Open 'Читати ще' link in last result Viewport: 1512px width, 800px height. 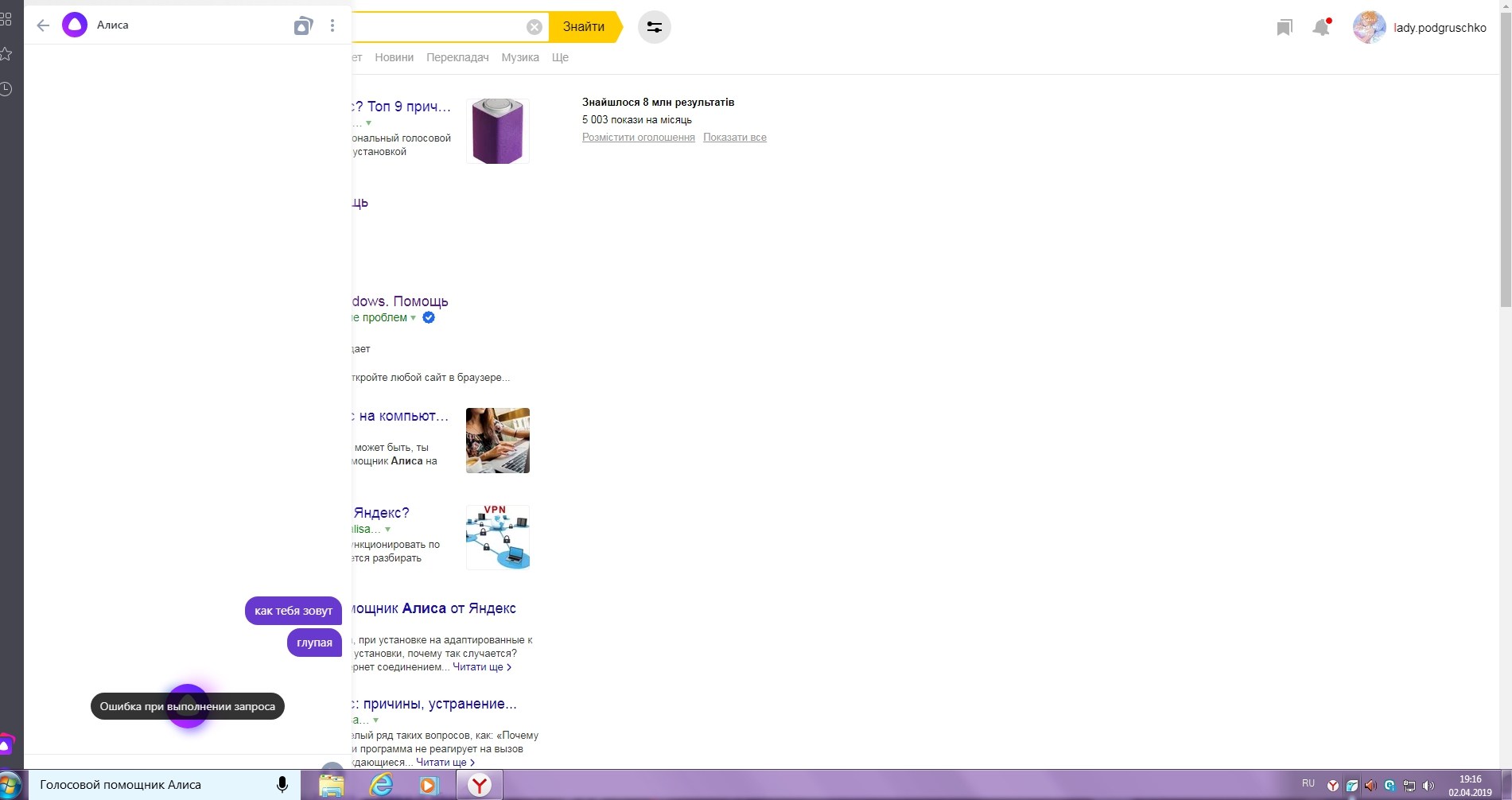445,763
